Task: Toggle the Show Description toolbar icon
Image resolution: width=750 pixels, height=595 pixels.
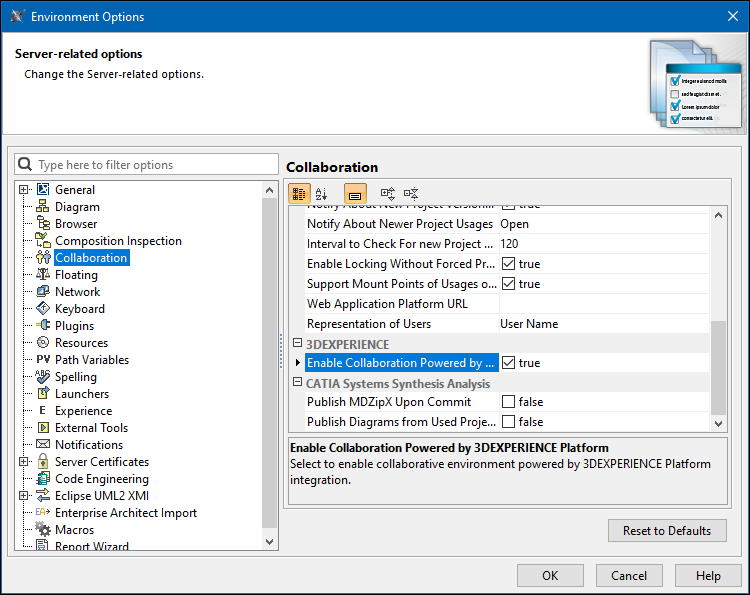Action: (x=355, y=193)
